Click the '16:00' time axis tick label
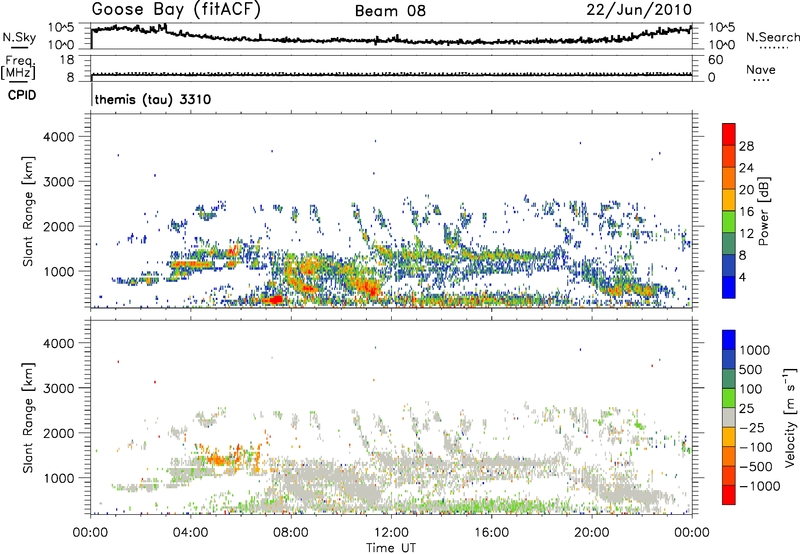 point(491,533)
